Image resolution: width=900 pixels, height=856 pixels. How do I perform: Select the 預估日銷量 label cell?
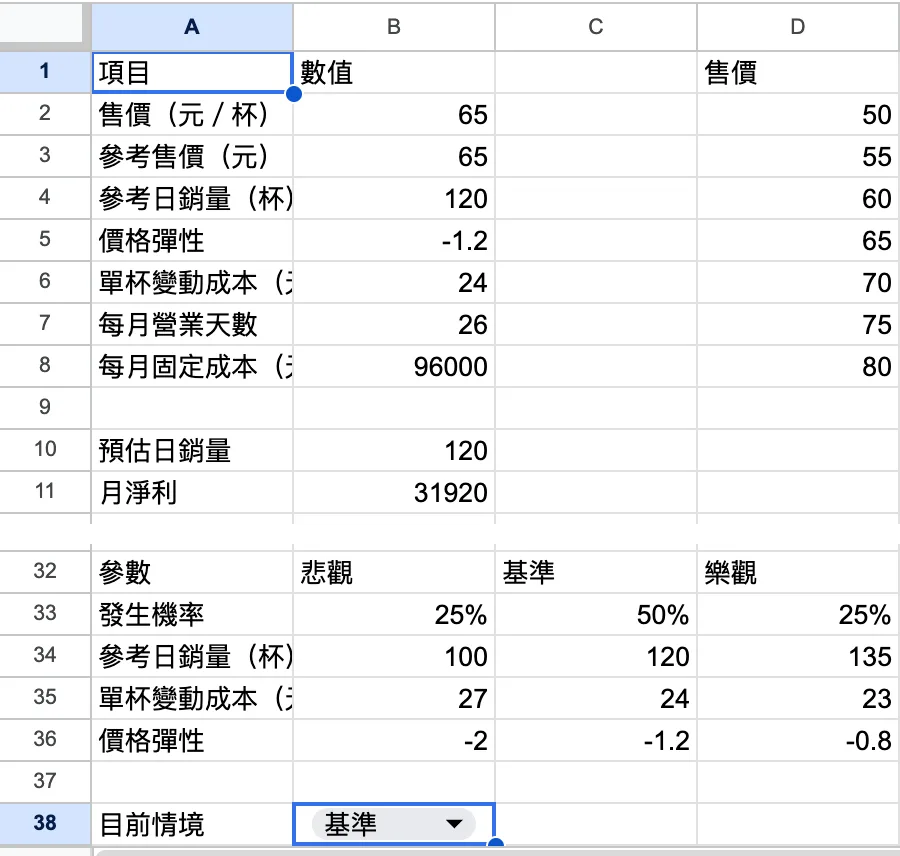[192, 450]
